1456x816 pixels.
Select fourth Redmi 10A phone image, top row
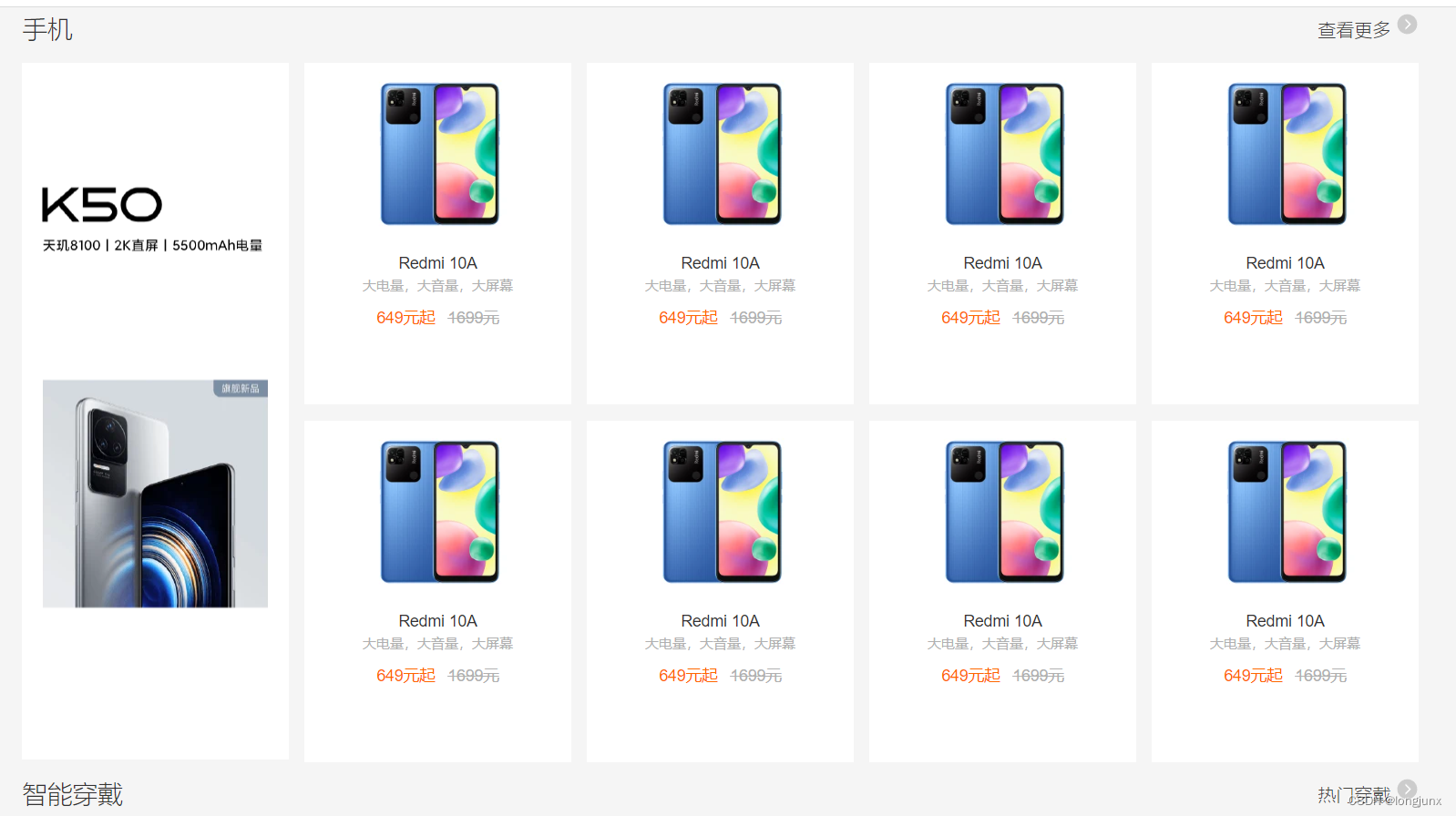point(1286,154)
